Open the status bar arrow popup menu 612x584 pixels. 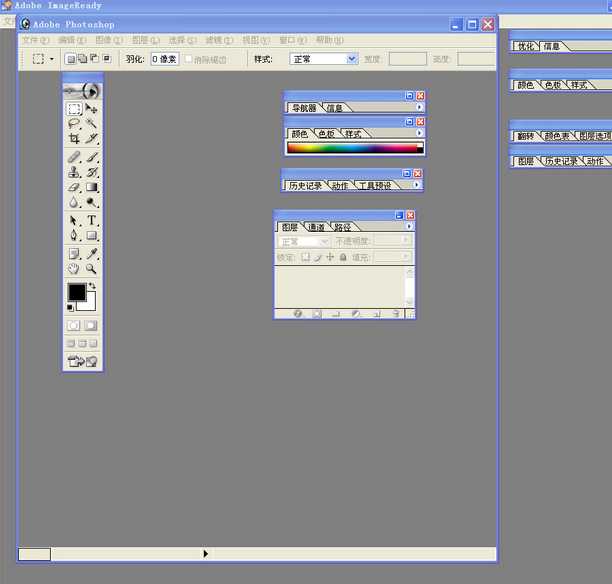[206, 554]
